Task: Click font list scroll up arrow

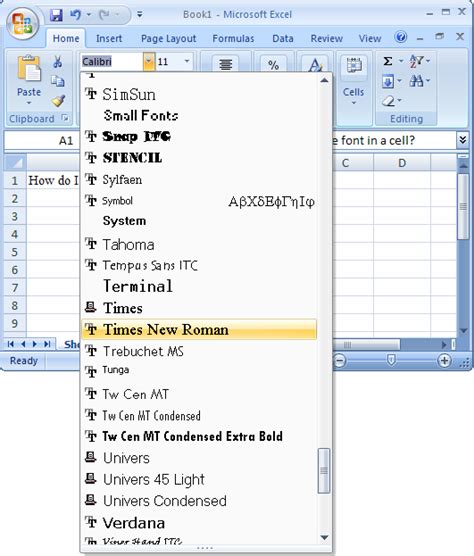Action: coord(324,80)
